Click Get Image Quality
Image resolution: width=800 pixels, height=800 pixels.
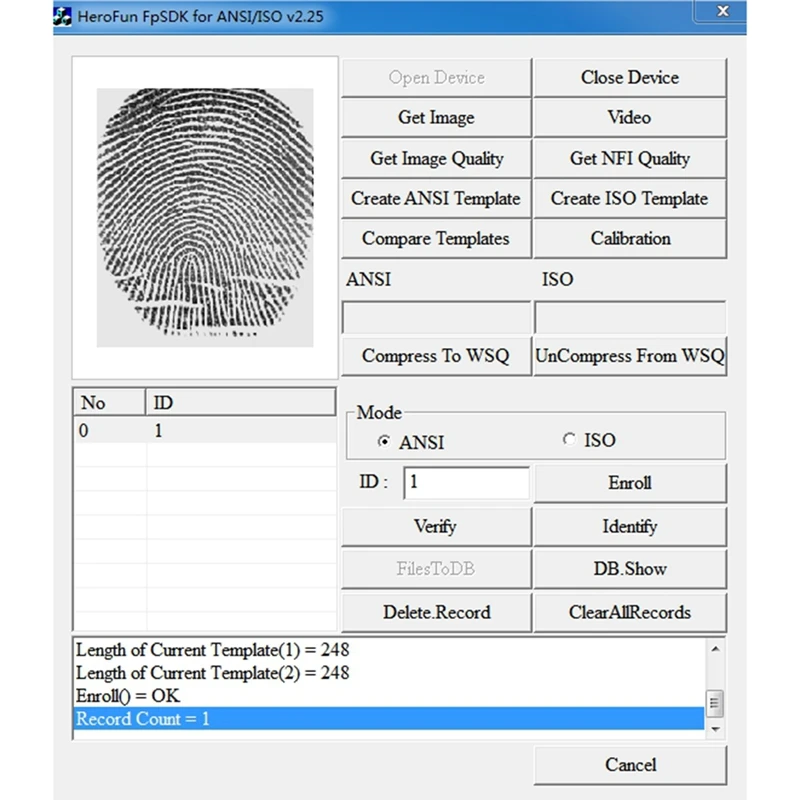pyautogui.click(x=436, y=158)
